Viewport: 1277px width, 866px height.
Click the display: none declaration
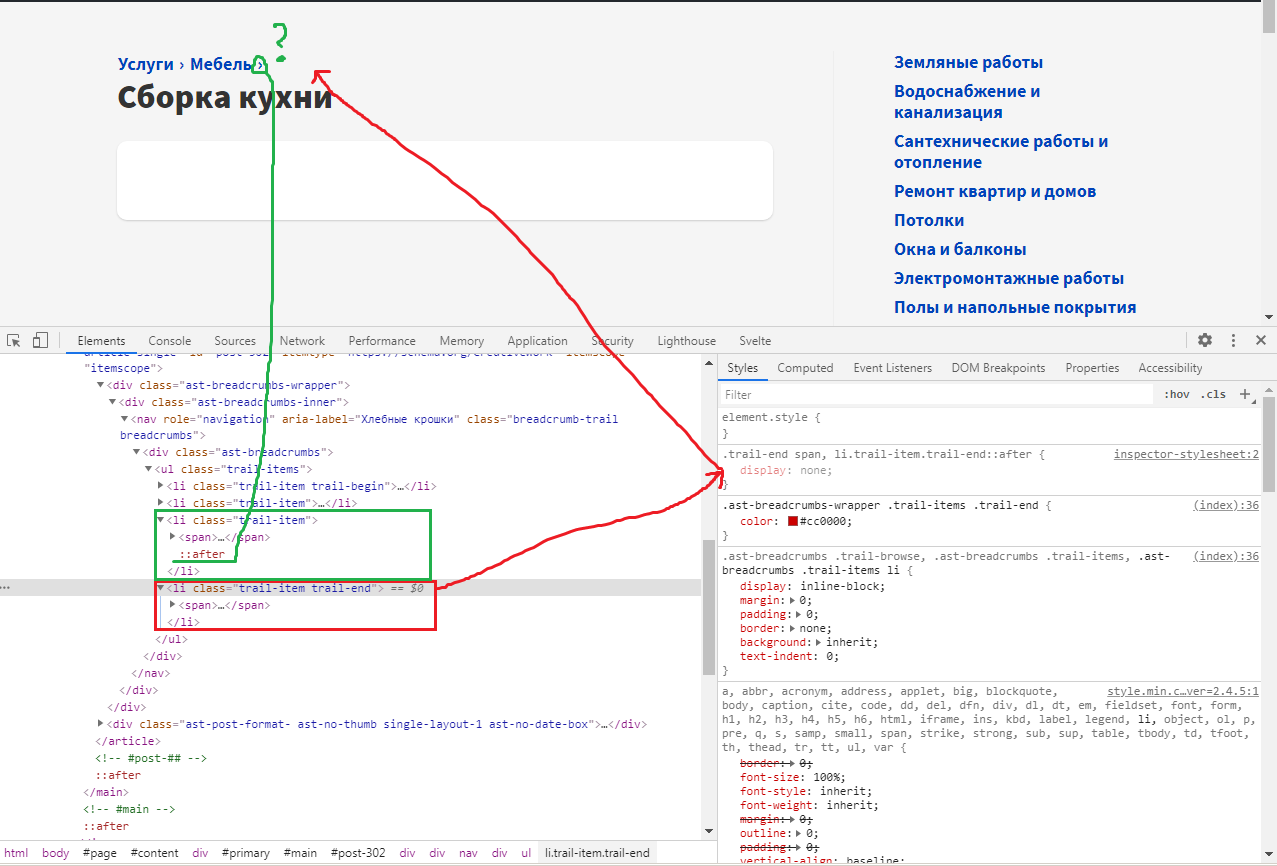point(785,470)
